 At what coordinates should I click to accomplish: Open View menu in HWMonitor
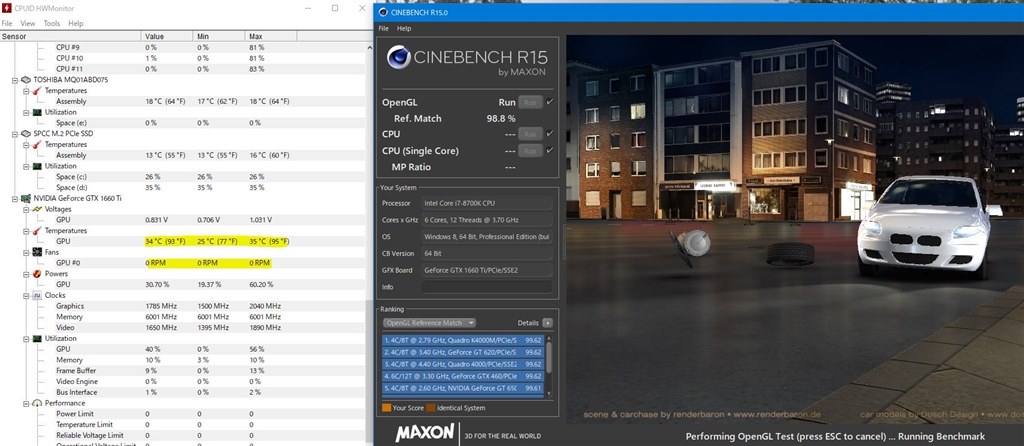[x=28, y=24]
